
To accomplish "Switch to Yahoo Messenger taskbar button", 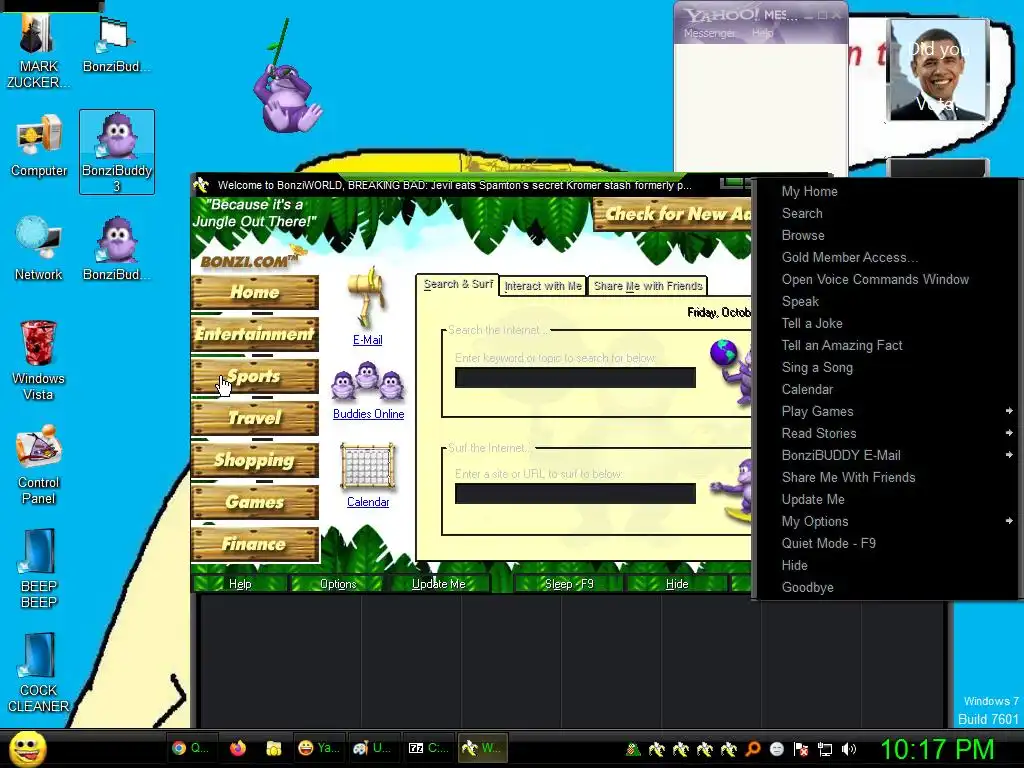I will click(317, 748).
